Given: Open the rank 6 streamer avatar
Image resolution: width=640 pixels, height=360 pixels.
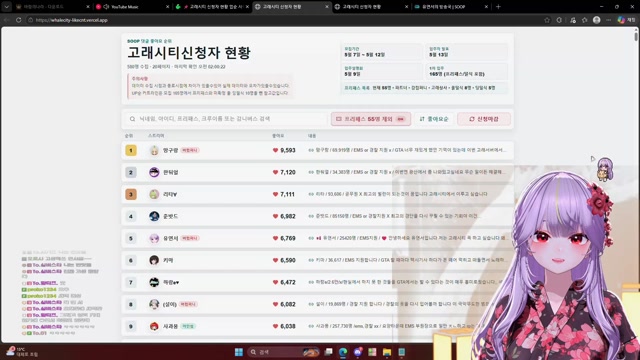Looking at the screenshot, I should point(154,260).
